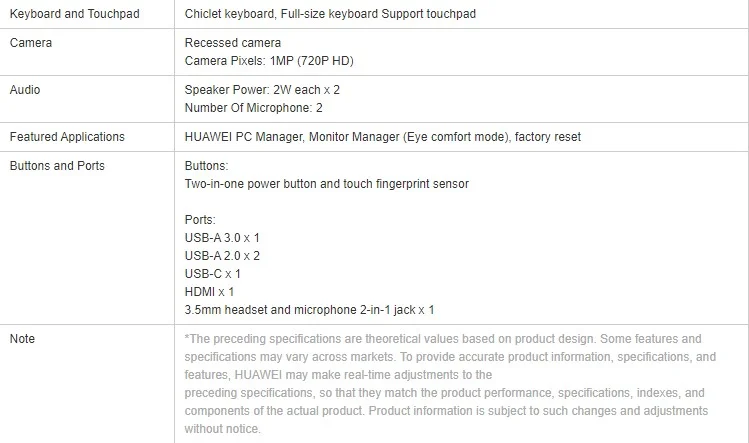Select the "Featured Applications" row label
This screenshot has width=749, height=443.
point(67,137)
